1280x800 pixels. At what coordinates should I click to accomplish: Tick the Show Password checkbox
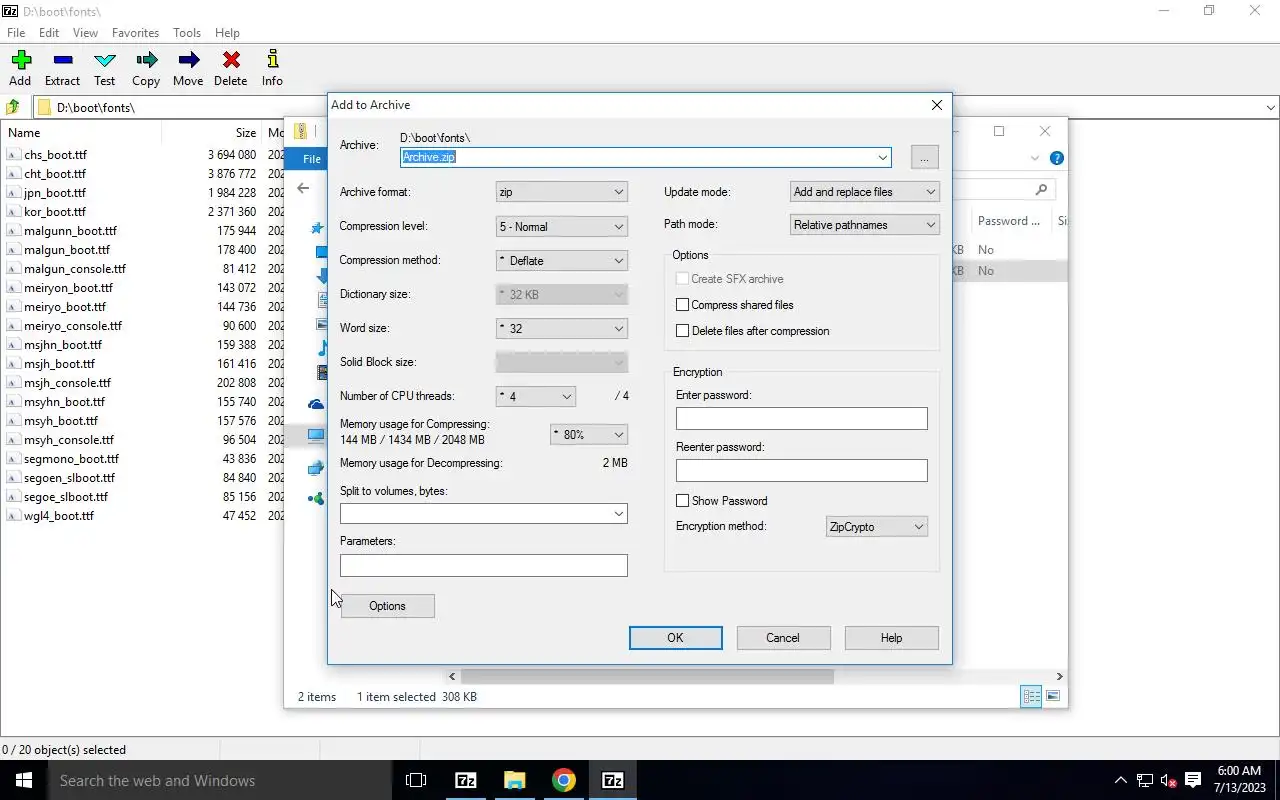683,501
